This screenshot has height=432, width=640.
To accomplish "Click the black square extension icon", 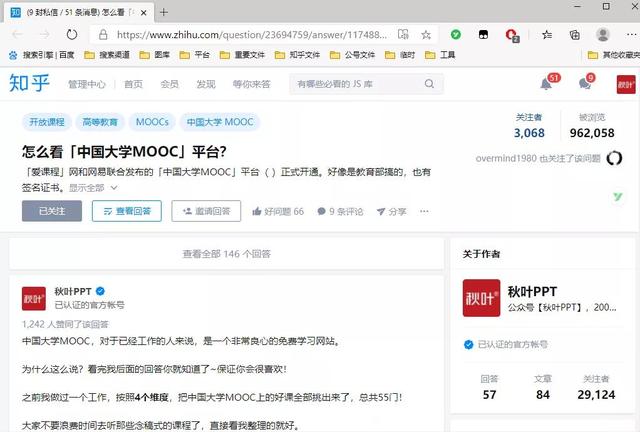I will click(x=483, y=35).
